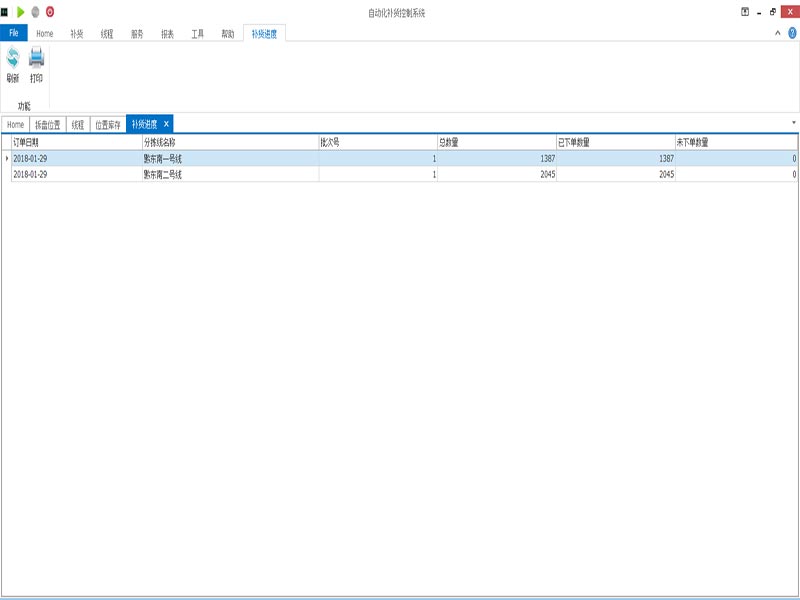Close the 补货进度 document tab
The width and height of the screenshot is (800, 600).
[167, 124]
